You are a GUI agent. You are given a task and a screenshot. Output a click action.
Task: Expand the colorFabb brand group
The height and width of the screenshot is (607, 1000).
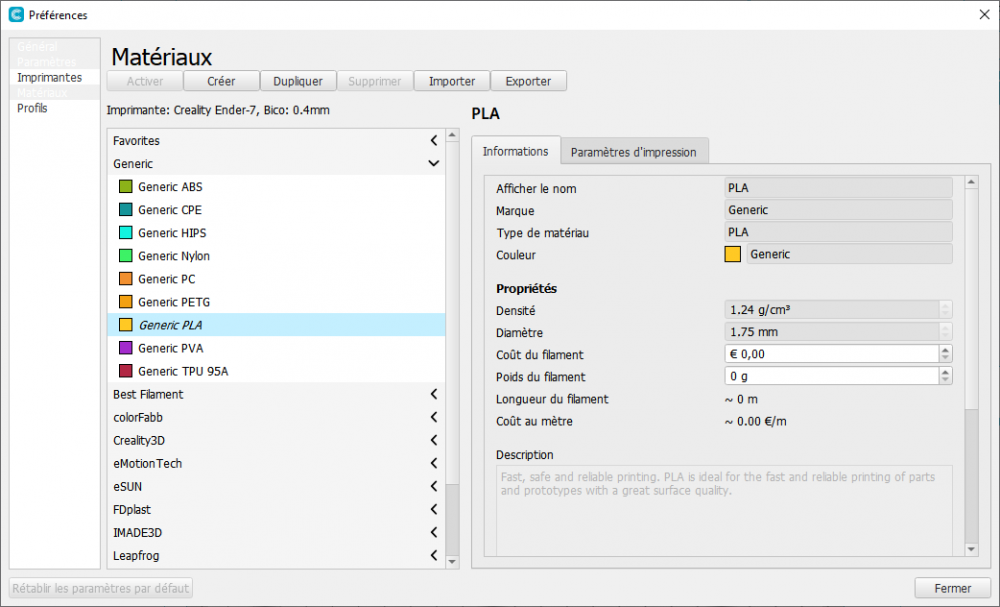click(x=433, y=417)
